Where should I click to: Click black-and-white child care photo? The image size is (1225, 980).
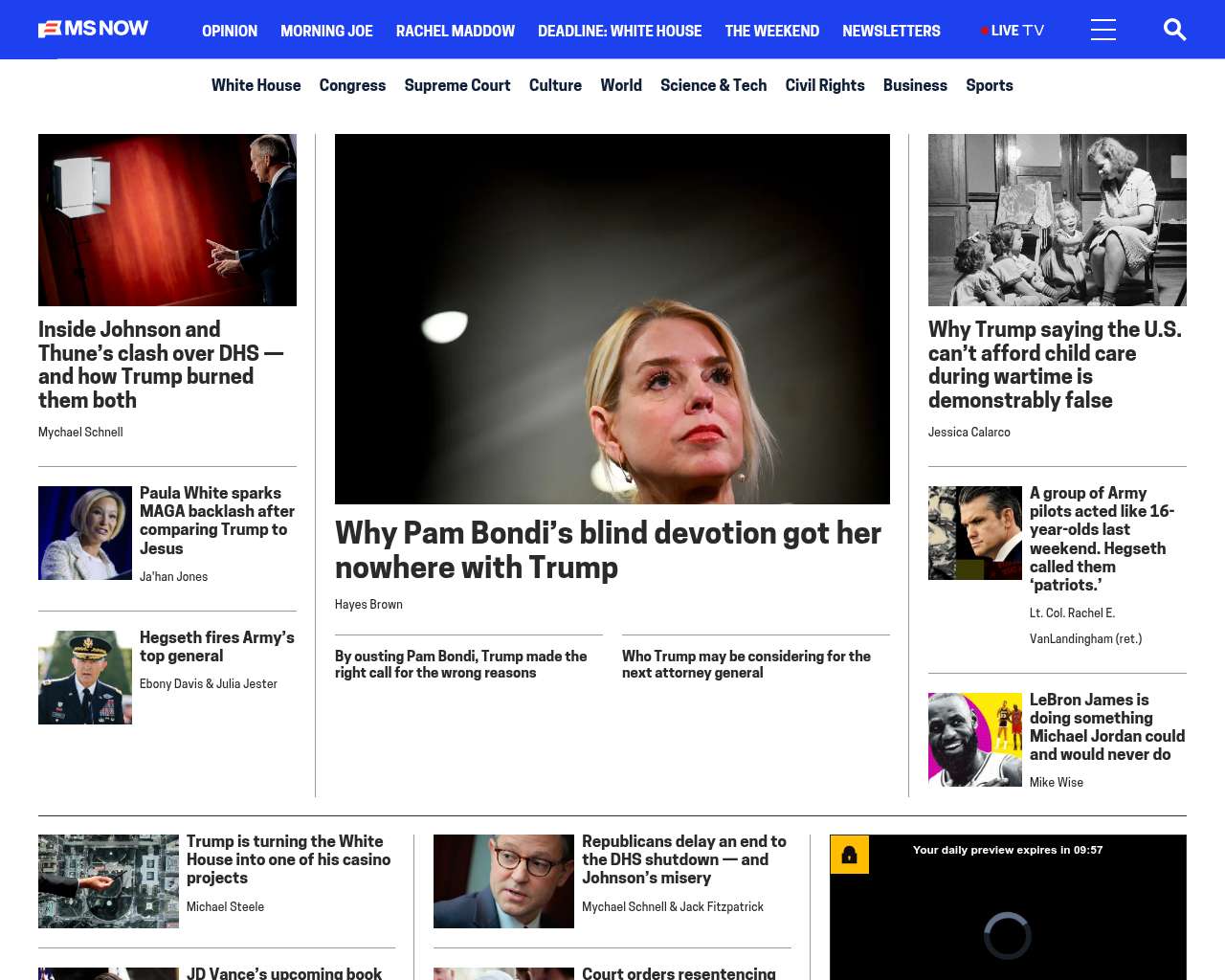(x=1058, y=220)
